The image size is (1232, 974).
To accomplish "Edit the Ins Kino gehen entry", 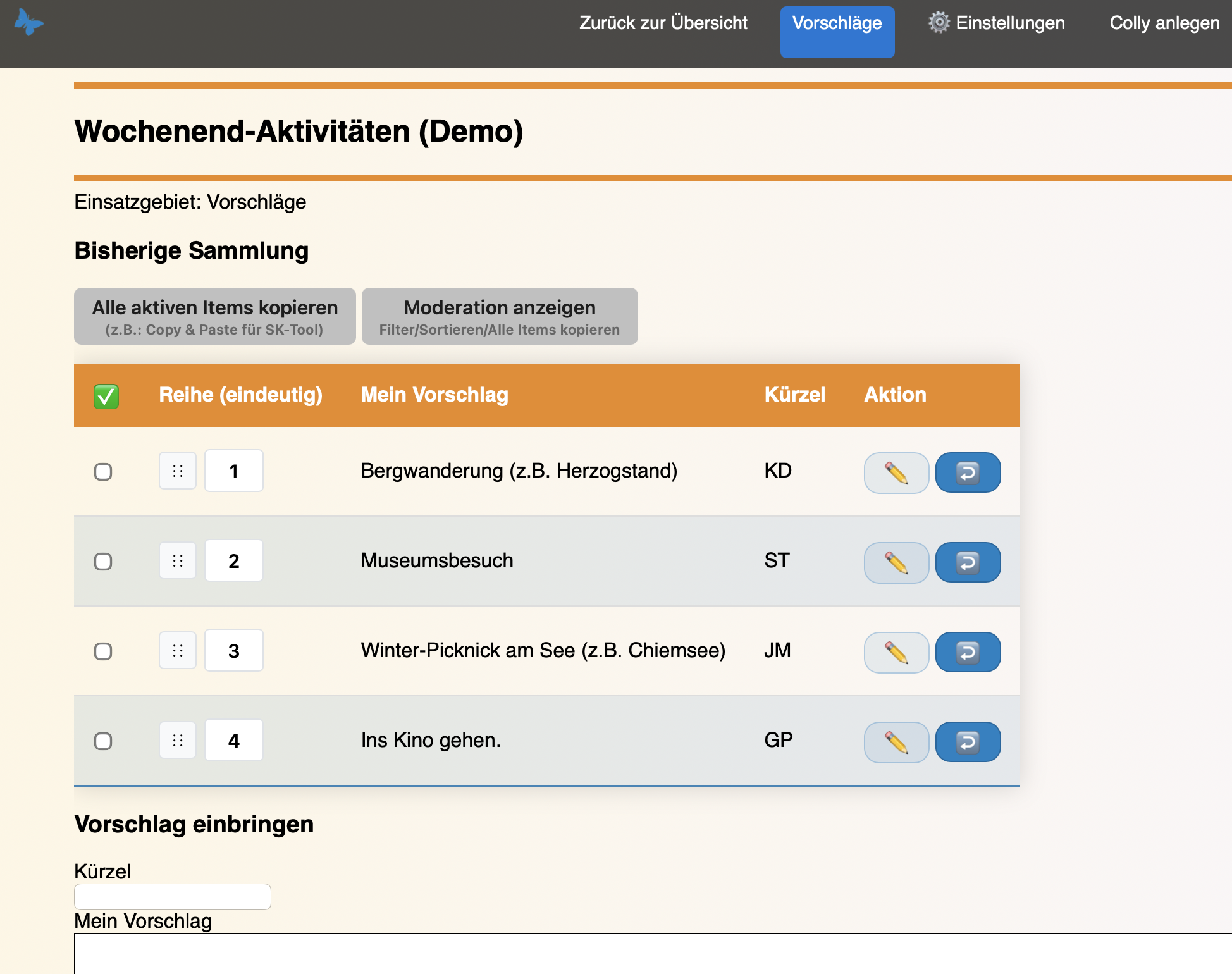I will point(896,742).
